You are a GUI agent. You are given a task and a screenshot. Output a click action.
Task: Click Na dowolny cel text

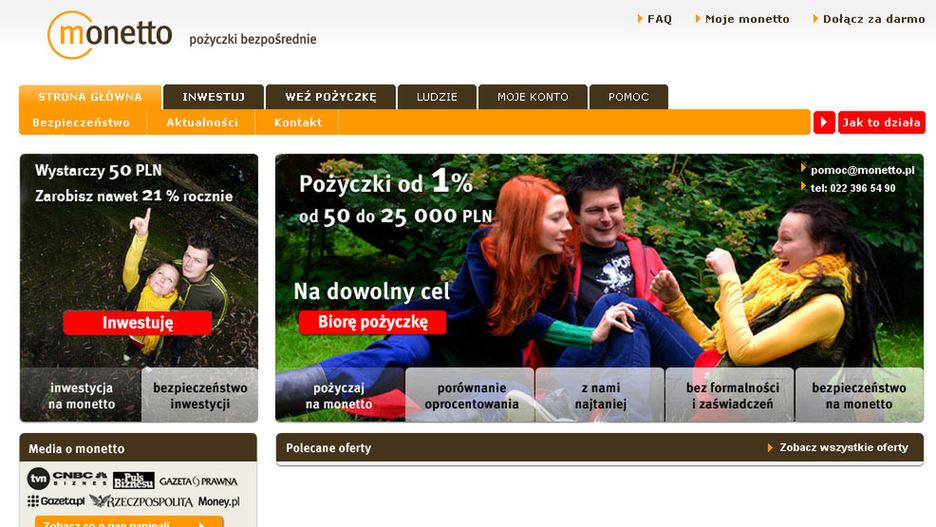[371, 291]
